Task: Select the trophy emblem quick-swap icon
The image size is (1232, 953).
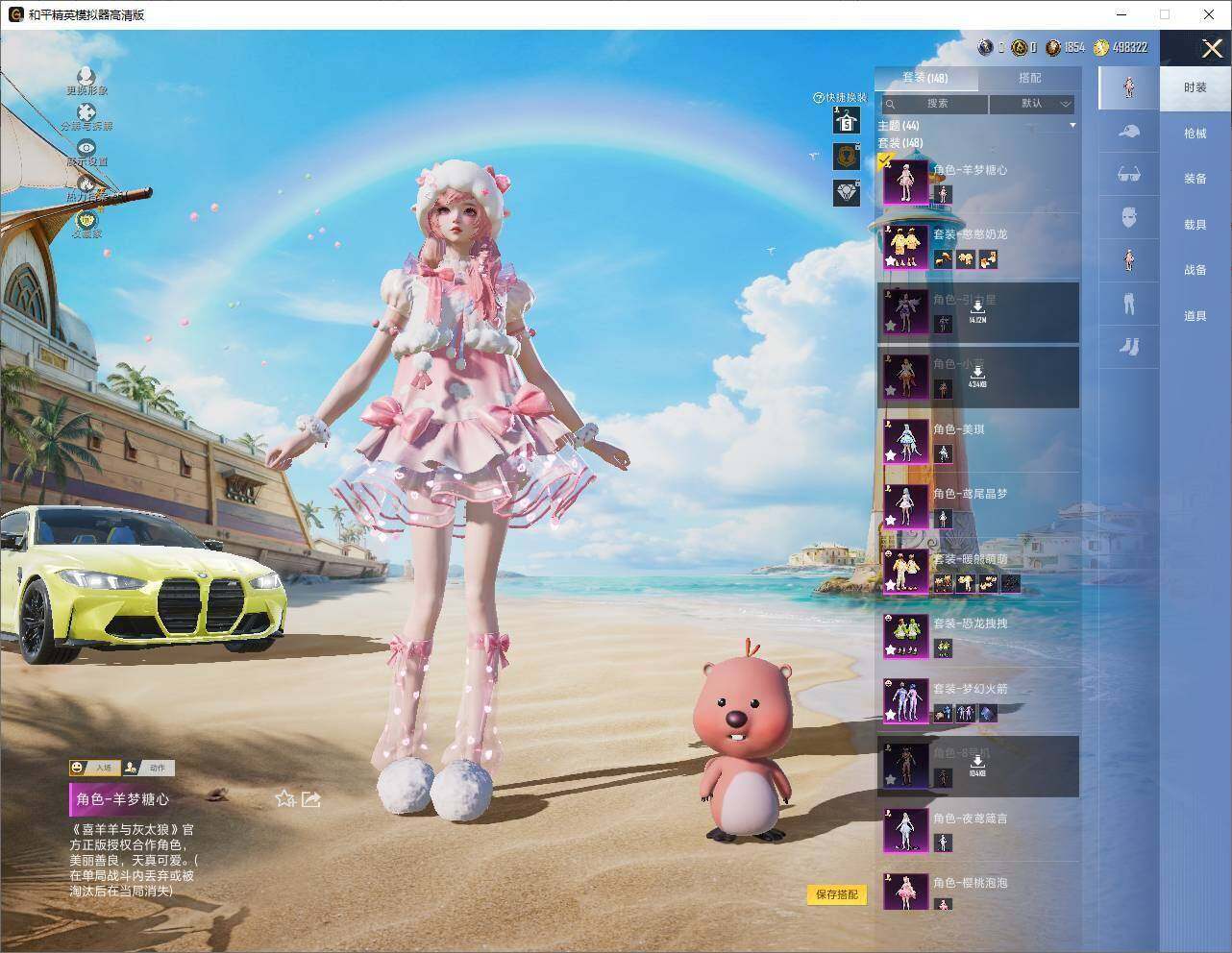Action: pyautogui.click(x=846, y=156)
